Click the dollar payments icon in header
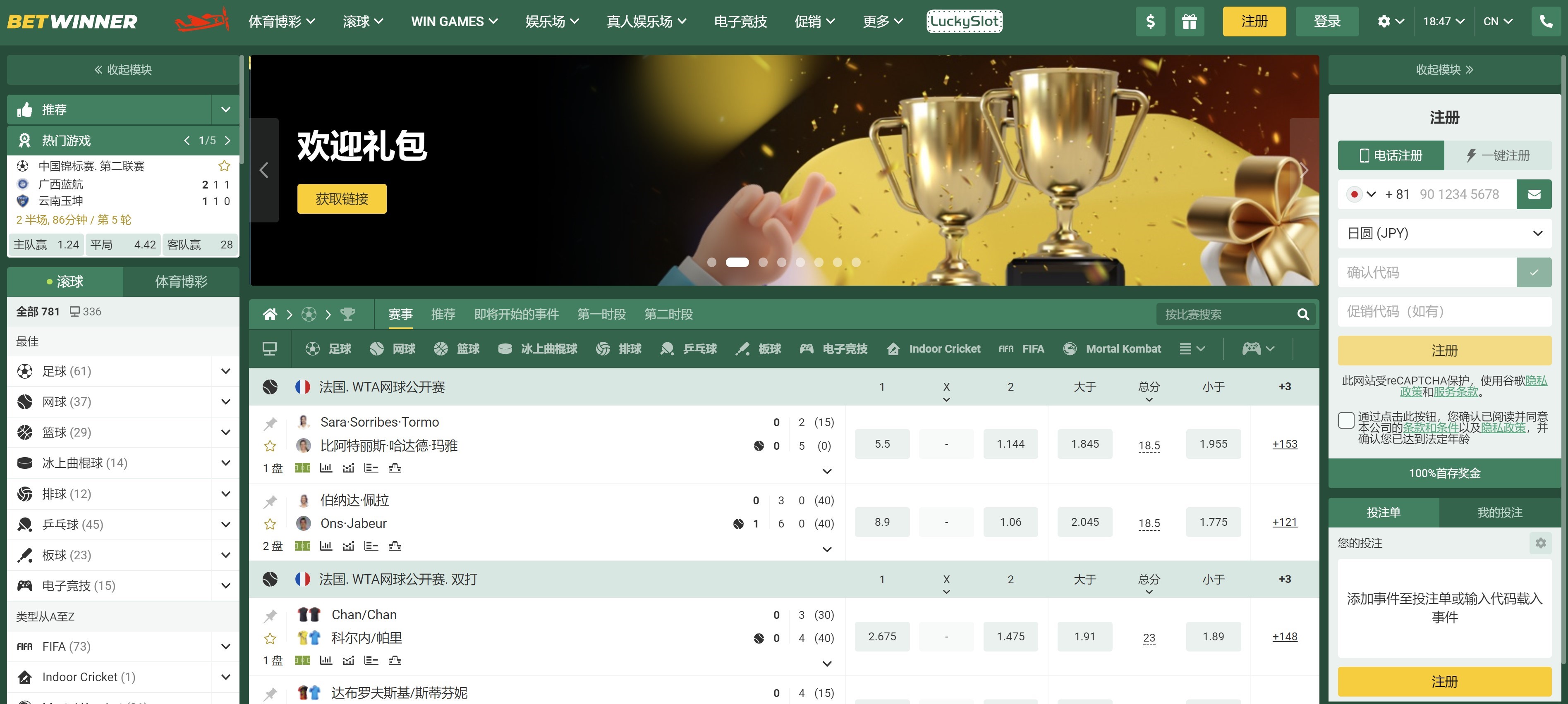The image size is (1568, 704). click(x=1150, y=22)
